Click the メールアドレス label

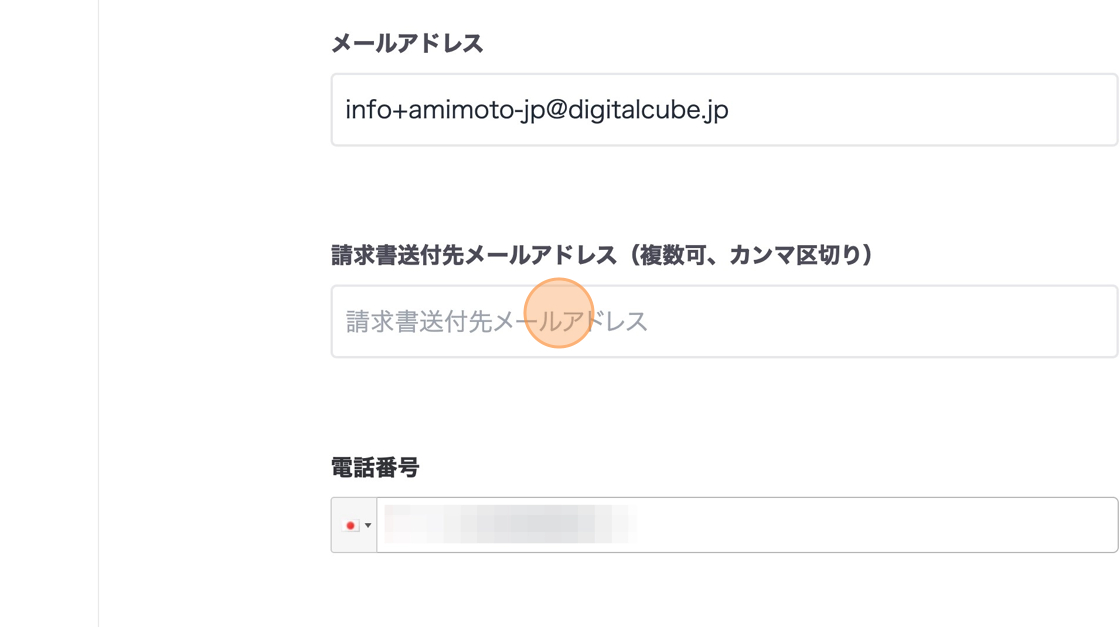point(407,44)
